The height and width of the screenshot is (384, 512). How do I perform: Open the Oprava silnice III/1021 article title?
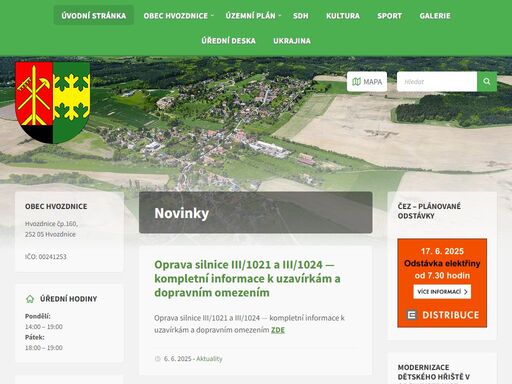(x=247, y=278)
